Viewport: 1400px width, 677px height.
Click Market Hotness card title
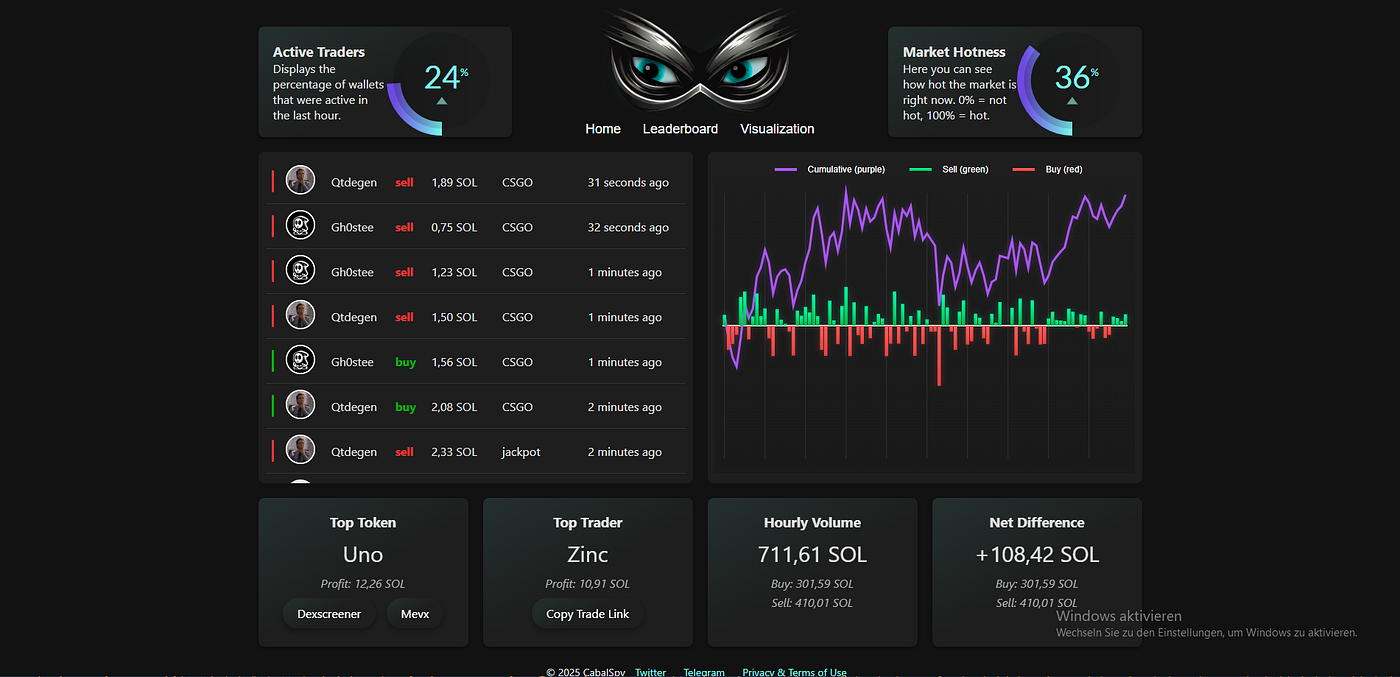954,52
